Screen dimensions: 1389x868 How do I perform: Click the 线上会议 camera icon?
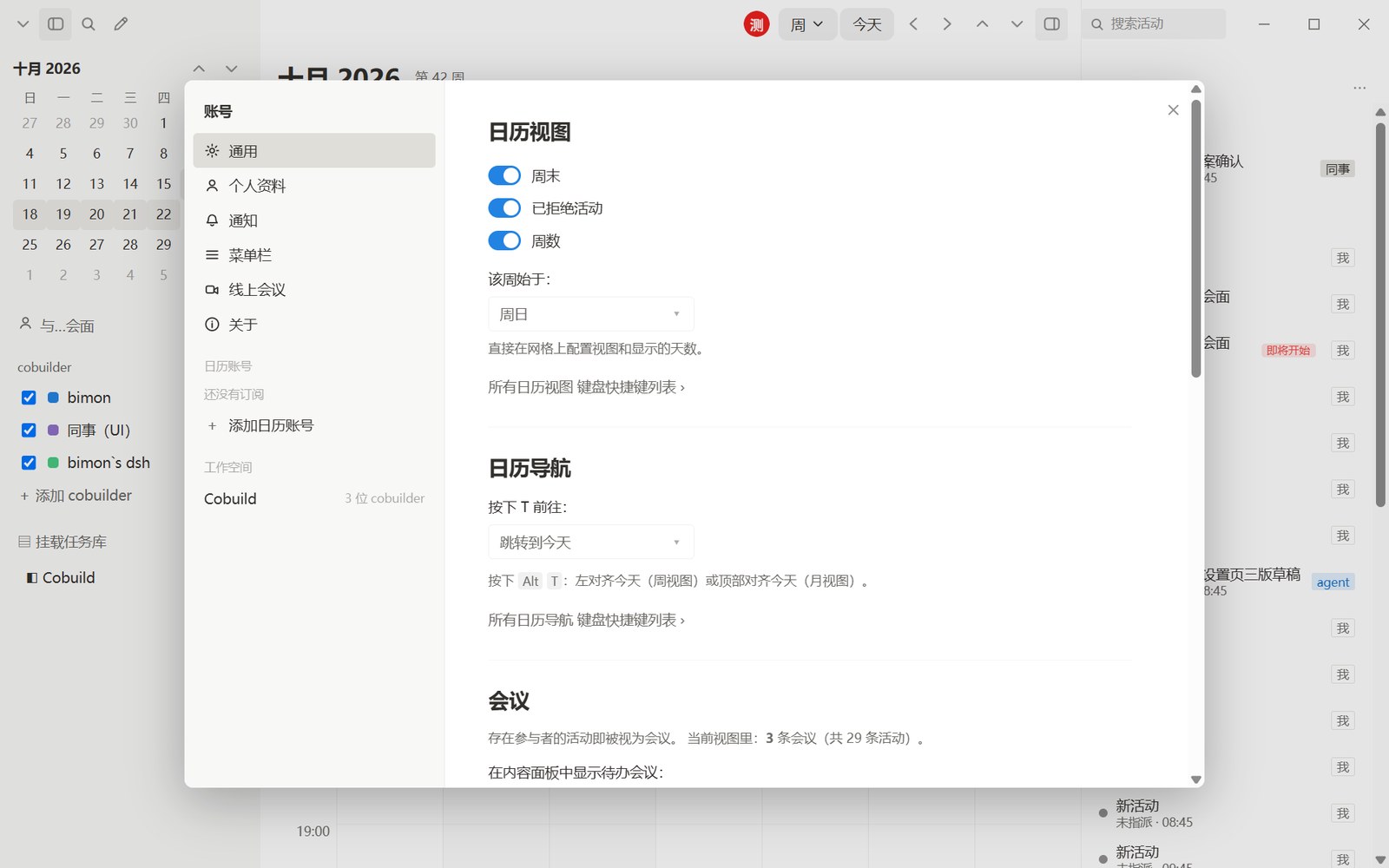212,290
